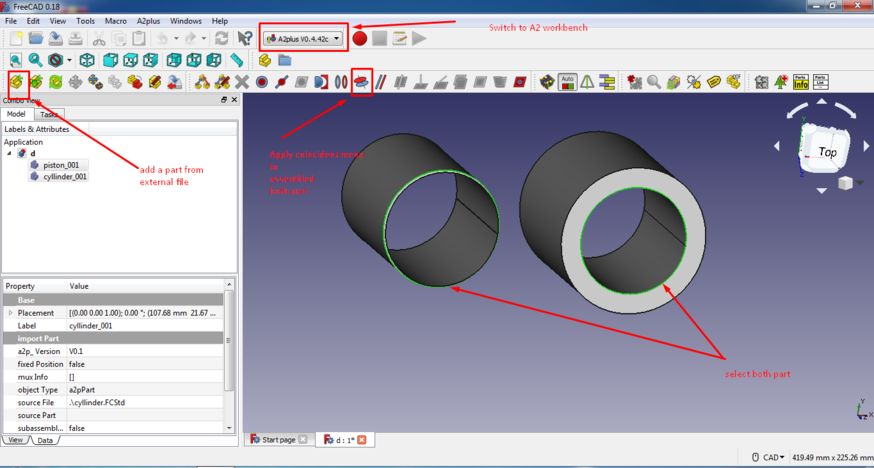Click the yellow label tag icon
The width and height of the screenshot is (874, 468).
pos(714,82)
